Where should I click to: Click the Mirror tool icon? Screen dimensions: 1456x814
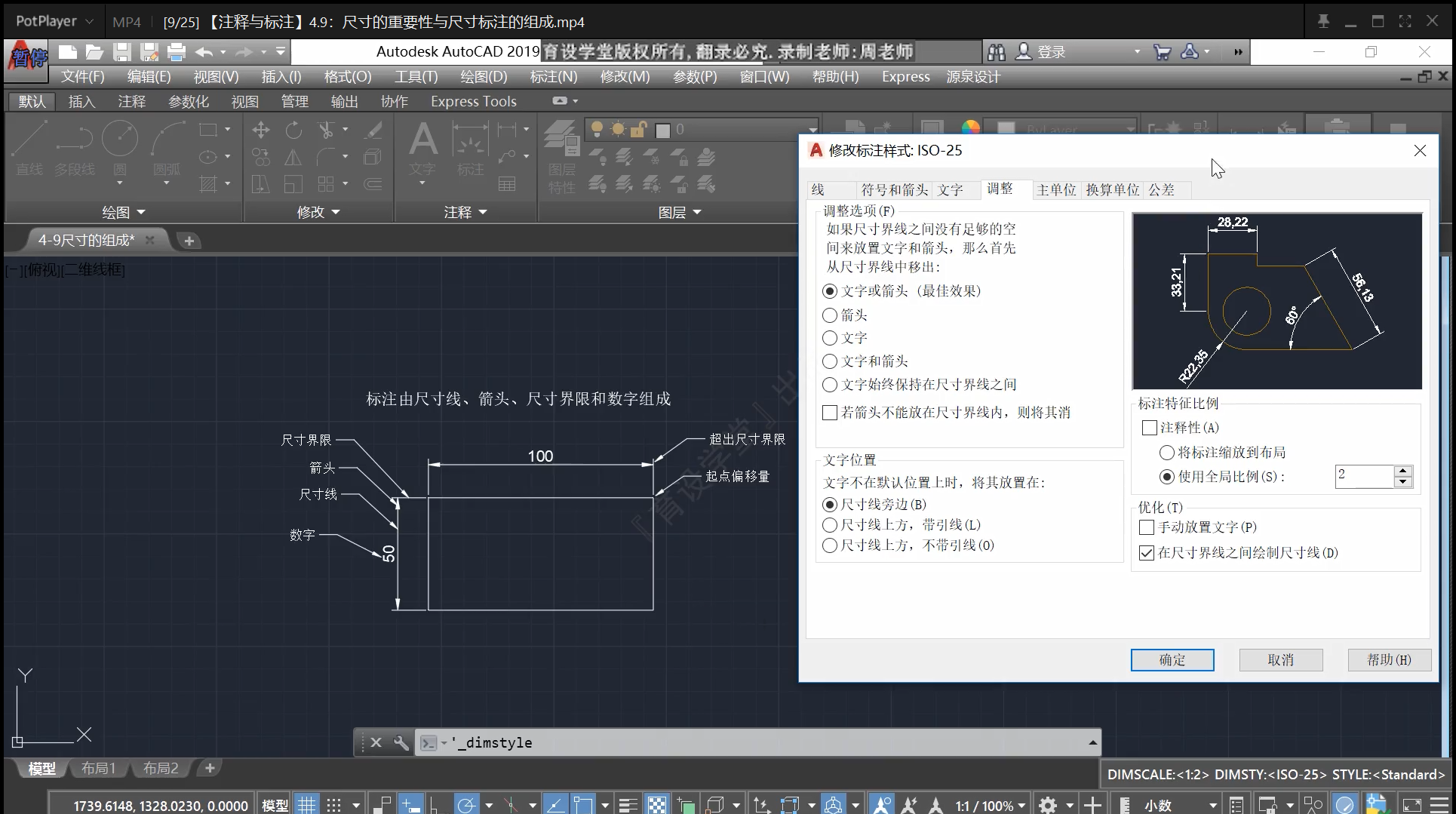(x=293, y=157)
